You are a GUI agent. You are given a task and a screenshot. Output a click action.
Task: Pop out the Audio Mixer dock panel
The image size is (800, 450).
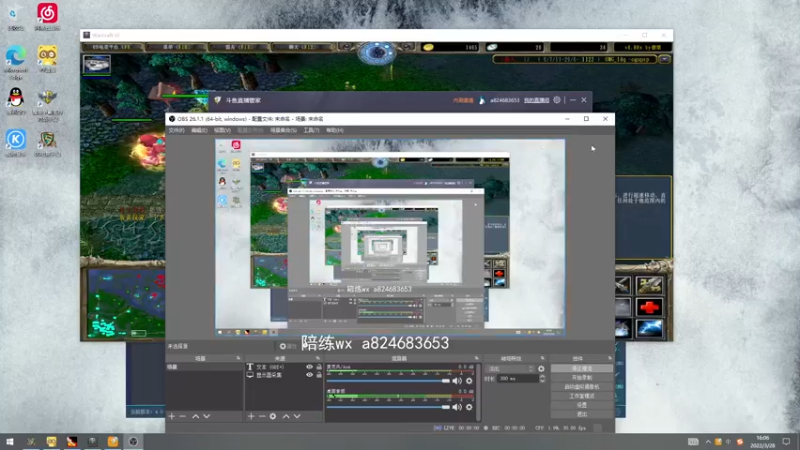477,358
